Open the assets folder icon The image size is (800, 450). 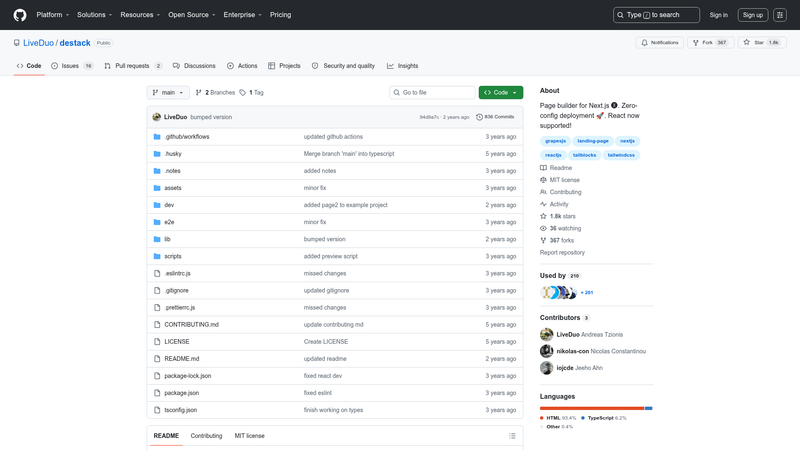(x=157, y=188)
